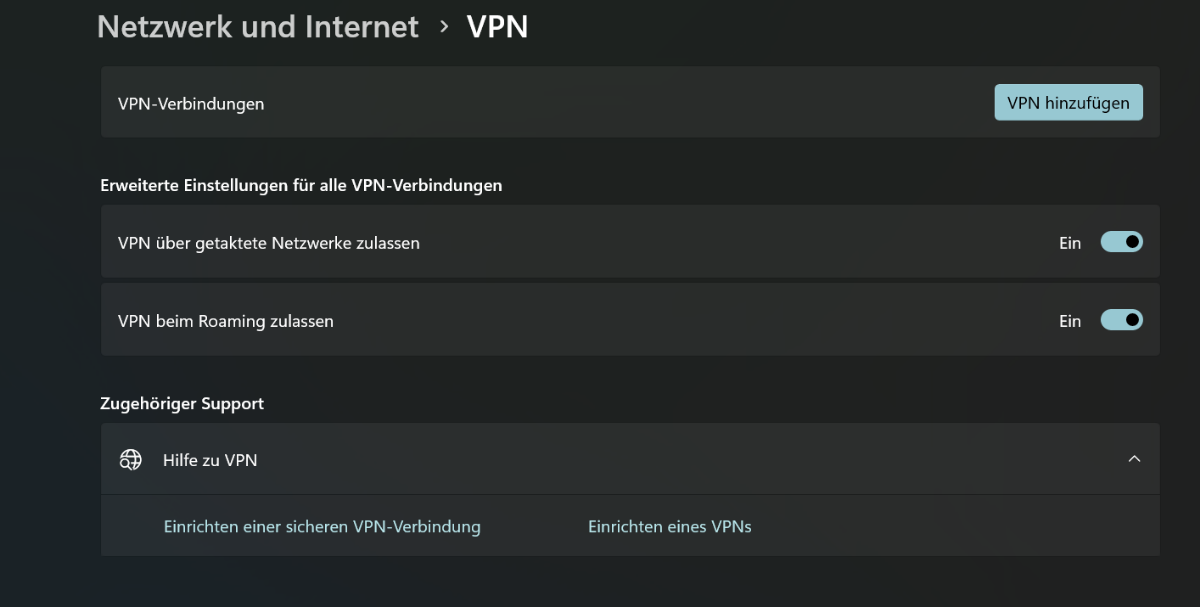This screenshot has width=1200, height=607.
Task: Click the VPN page title
Action: tap(497, 27)
